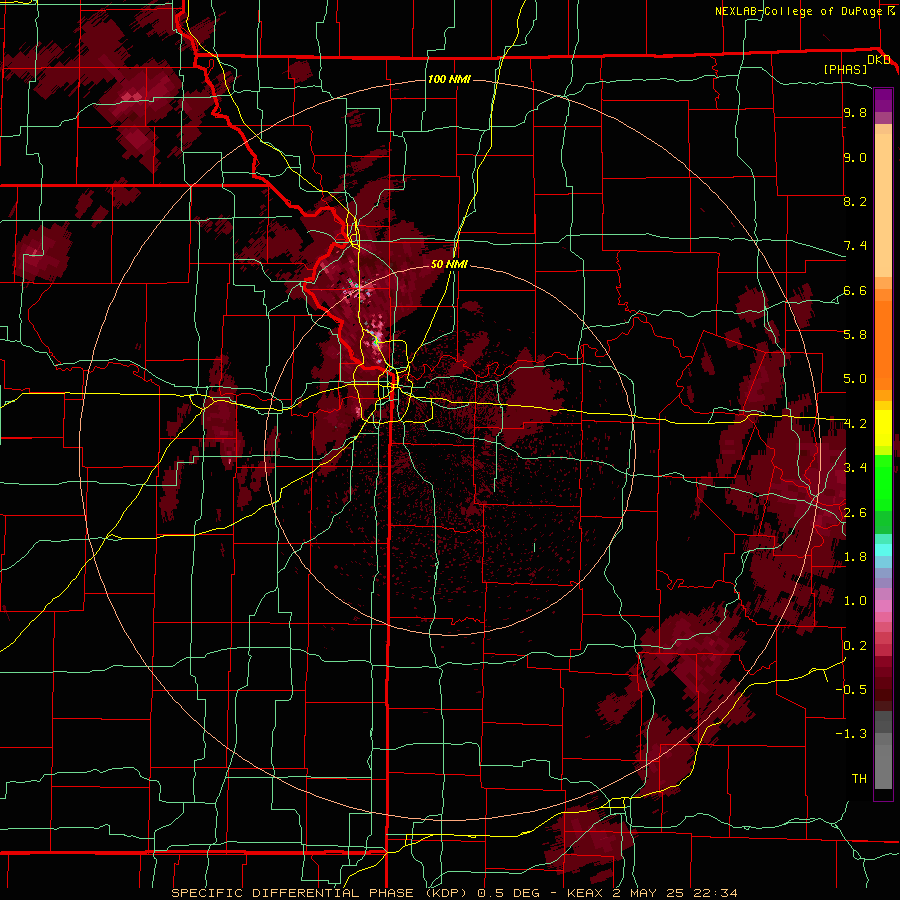Click the TH threshold label on the legend

pyautogui.click(x=859, y=778)
